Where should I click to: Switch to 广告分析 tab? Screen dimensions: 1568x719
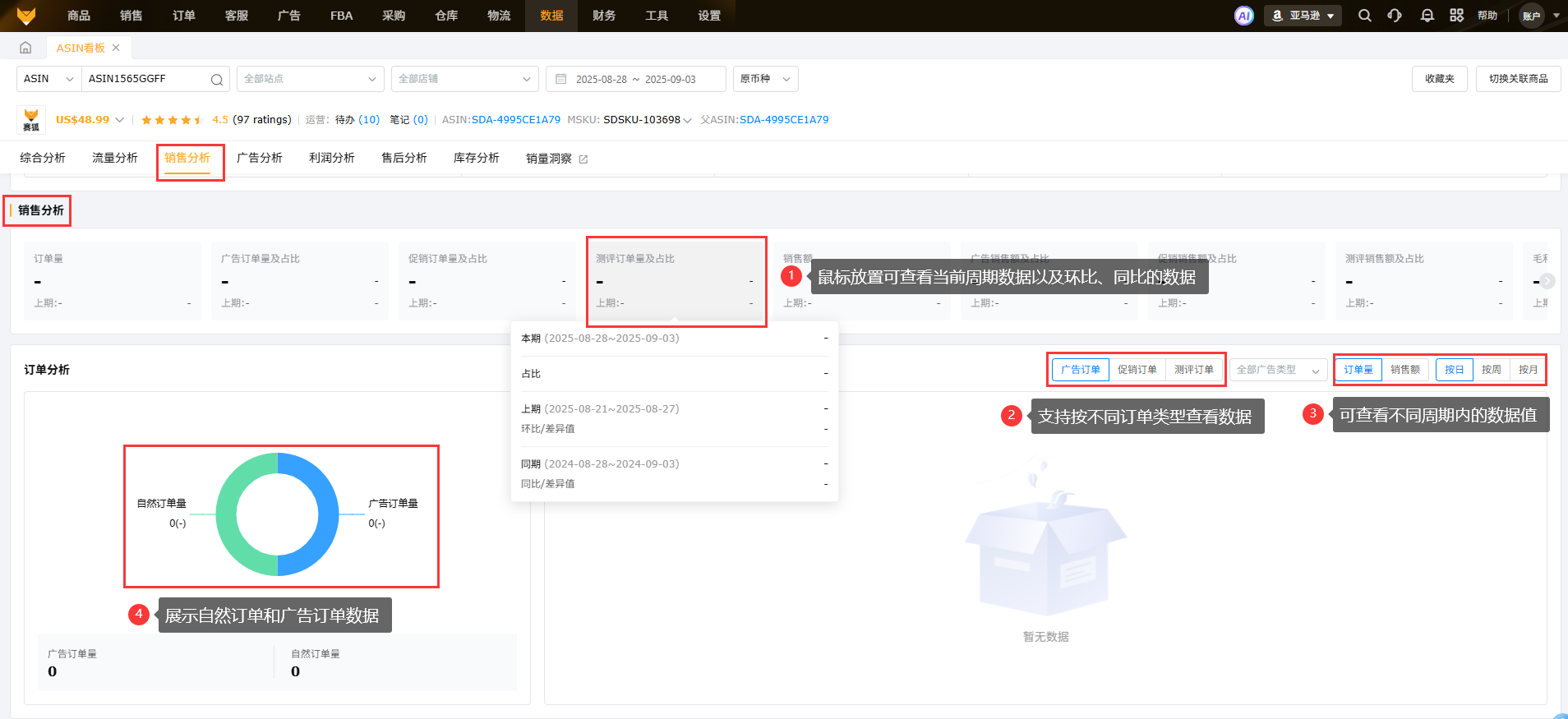[x=260, y=158]
